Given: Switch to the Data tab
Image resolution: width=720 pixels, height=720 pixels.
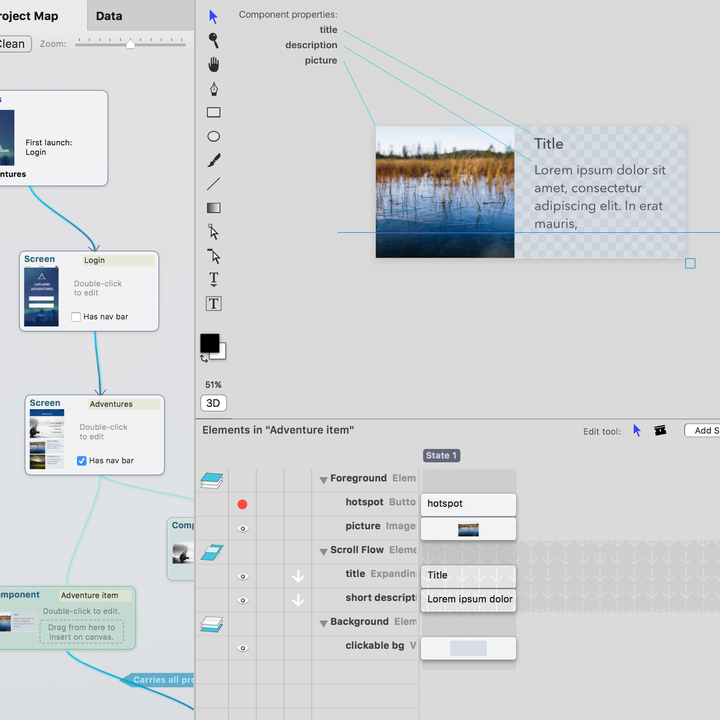Looking at the screenshot, I should click(x=109, y=16).
